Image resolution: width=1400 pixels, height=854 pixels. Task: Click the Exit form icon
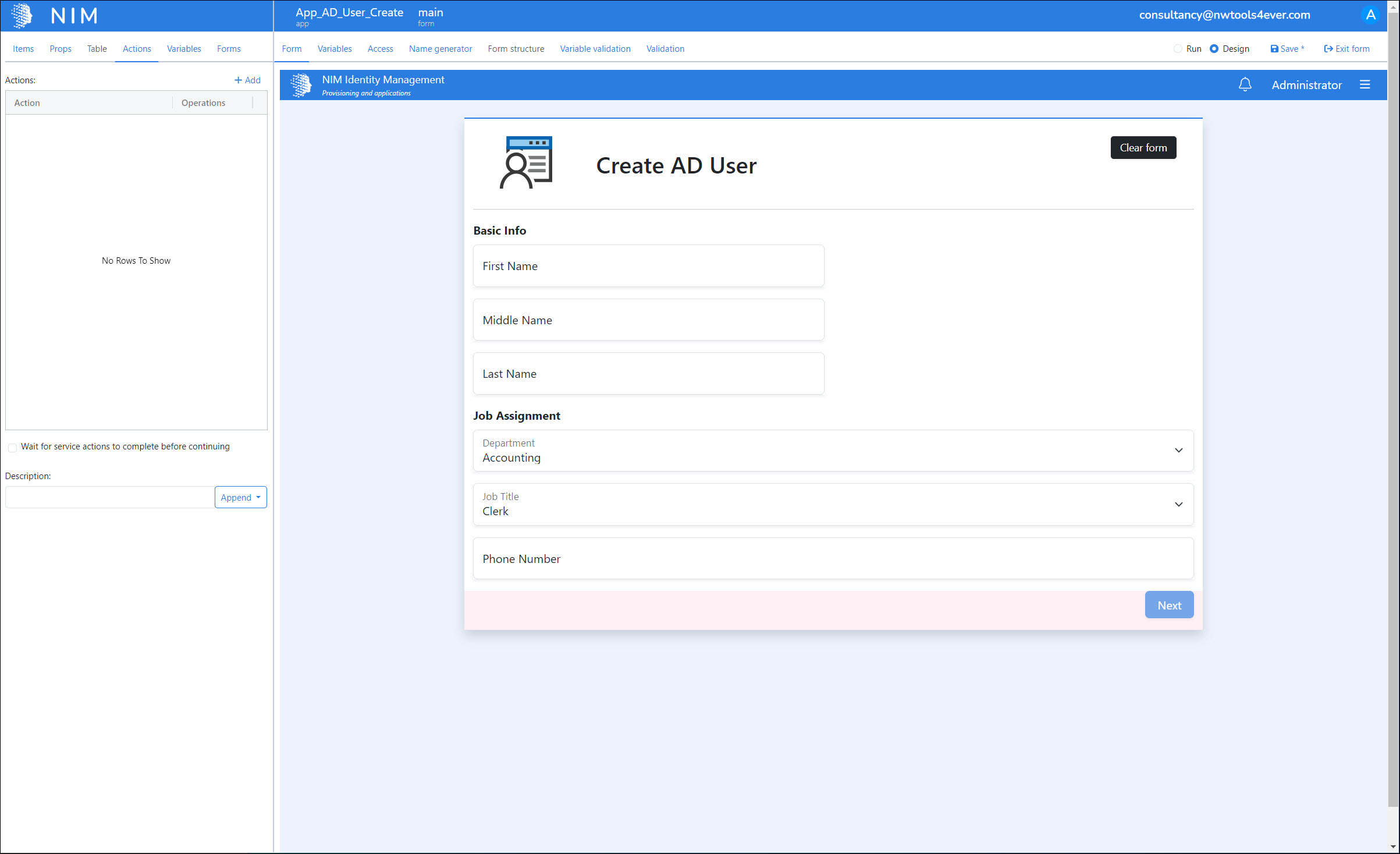pos(1328,49)
